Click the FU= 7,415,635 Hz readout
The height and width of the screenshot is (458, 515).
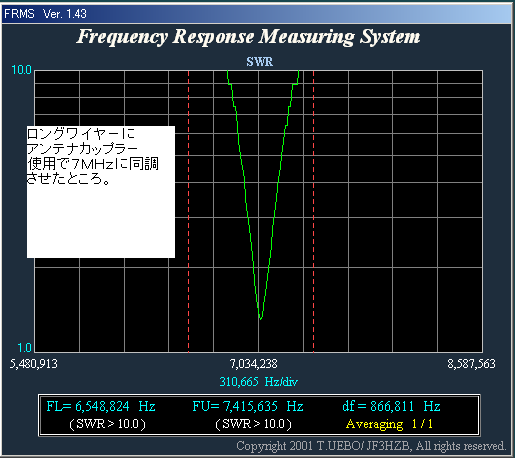[x=248, y=406]
